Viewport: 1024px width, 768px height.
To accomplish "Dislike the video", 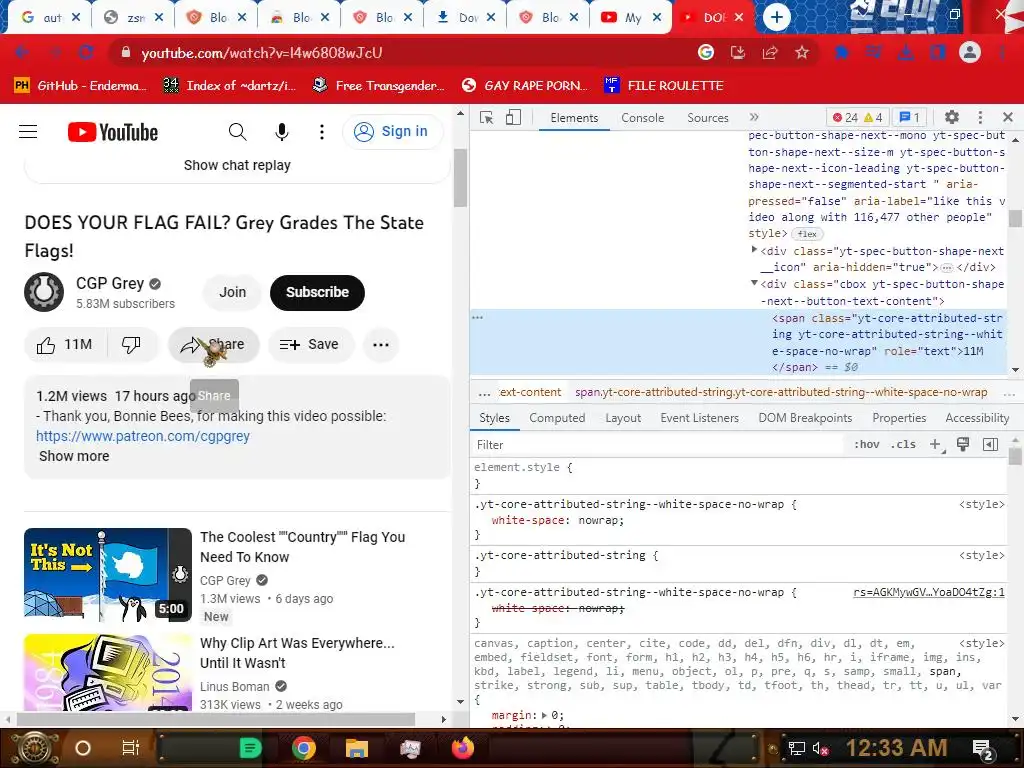I will coord(131,345).
